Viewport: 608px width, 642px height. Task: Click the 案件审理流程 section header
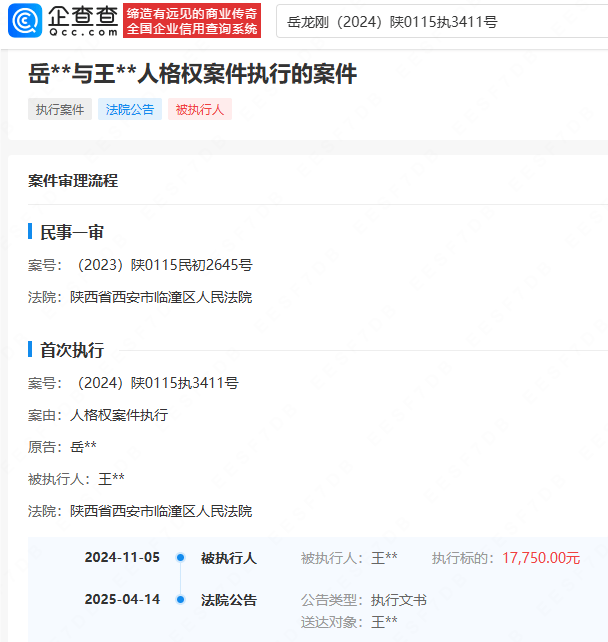click(x=73, y=181)
